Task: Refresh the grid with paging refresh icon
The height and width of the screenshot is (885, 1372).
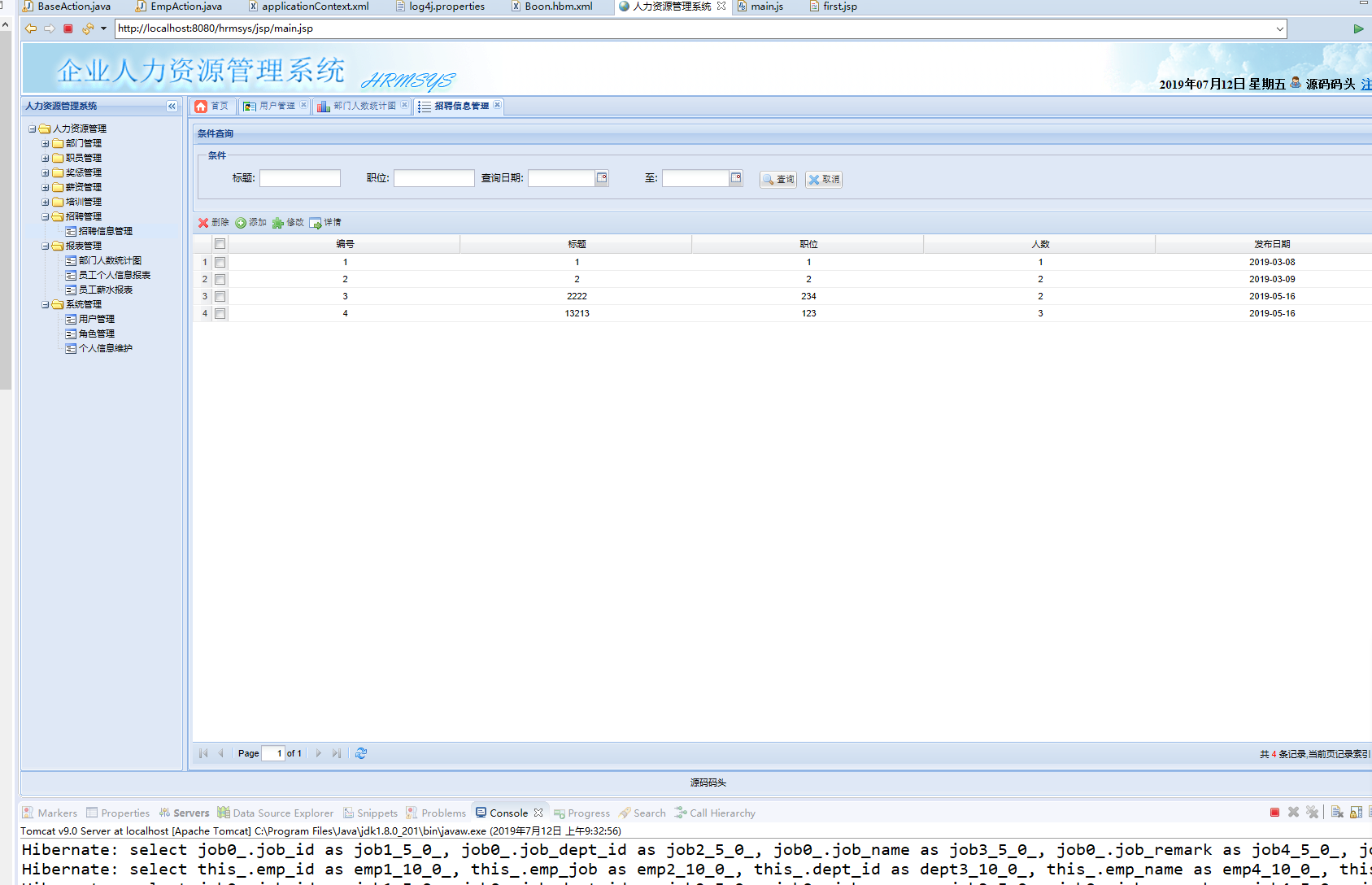Action: pos(361,753)
